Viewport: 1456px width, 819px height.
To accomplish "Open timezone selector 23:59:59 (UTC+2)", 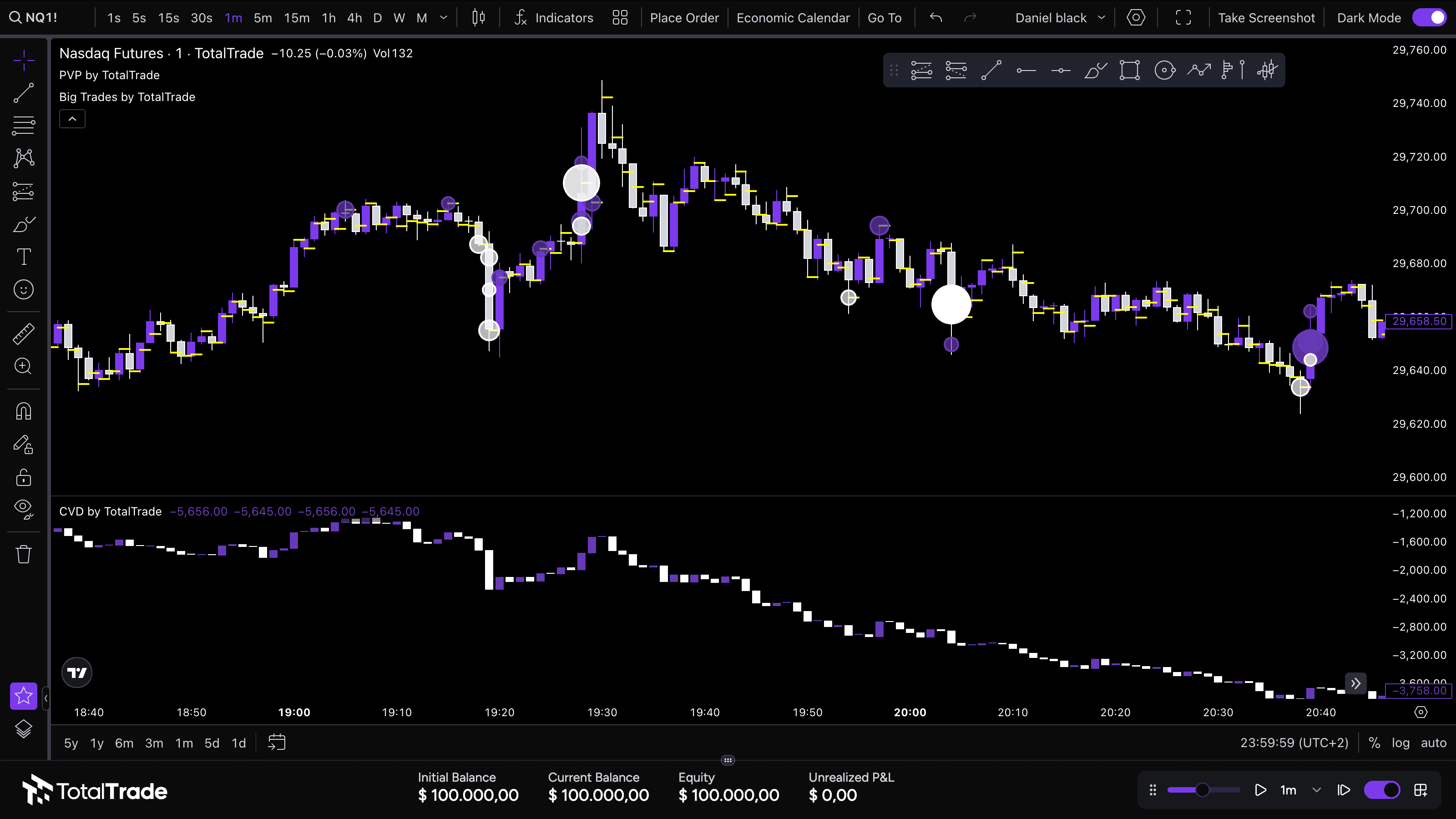I will tap(1294, 743).
